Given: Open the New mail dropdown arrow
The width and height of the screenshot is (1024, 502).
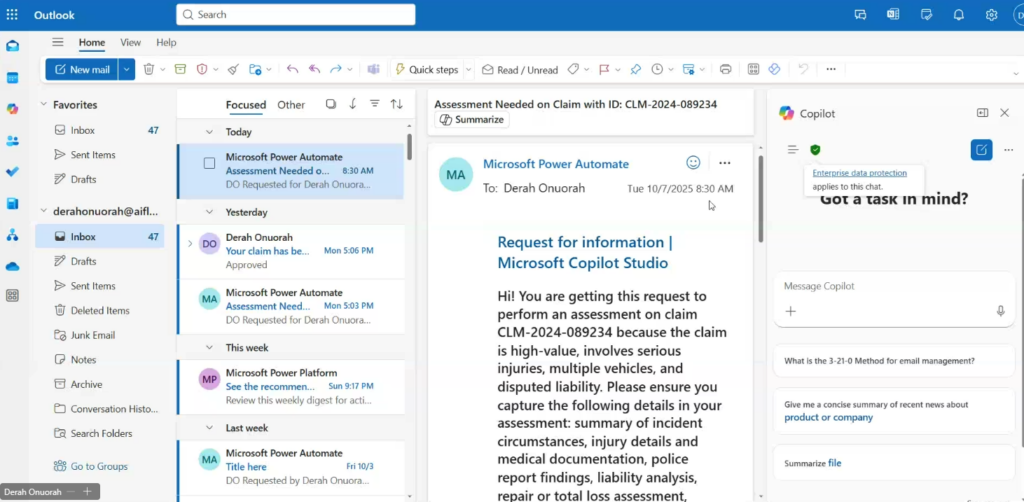Looking at the screenshot, I should 126,69.
